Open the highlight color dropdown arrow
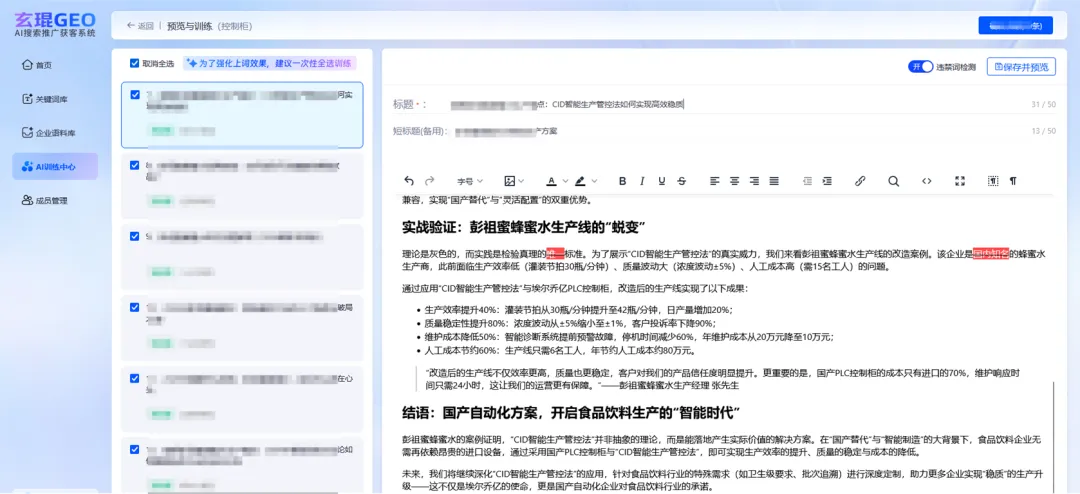The width and height of the screenshot is (1080, 494). click(594, 181)
